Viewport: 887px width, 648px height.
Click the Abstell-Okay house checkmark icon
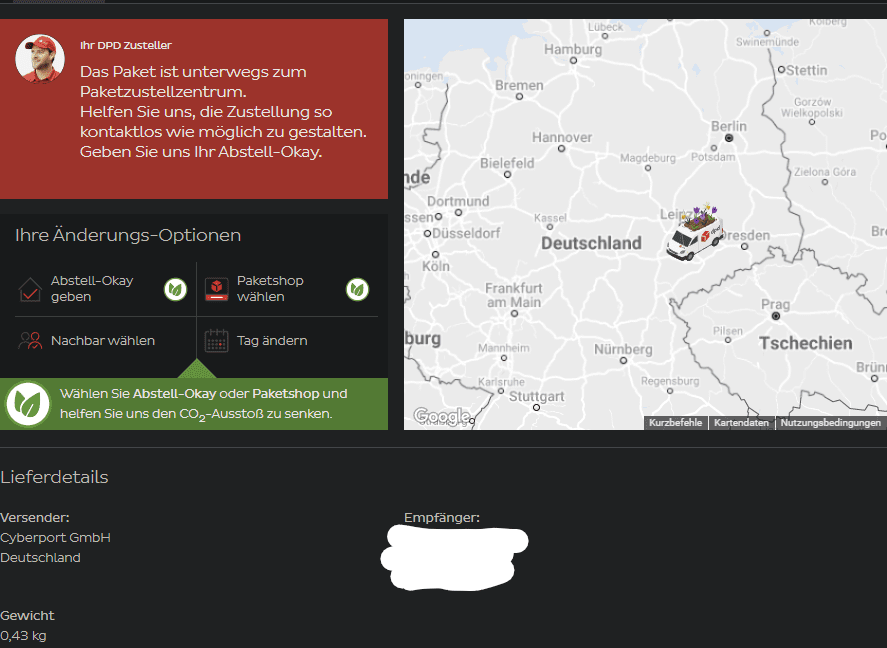click(30, 290)
